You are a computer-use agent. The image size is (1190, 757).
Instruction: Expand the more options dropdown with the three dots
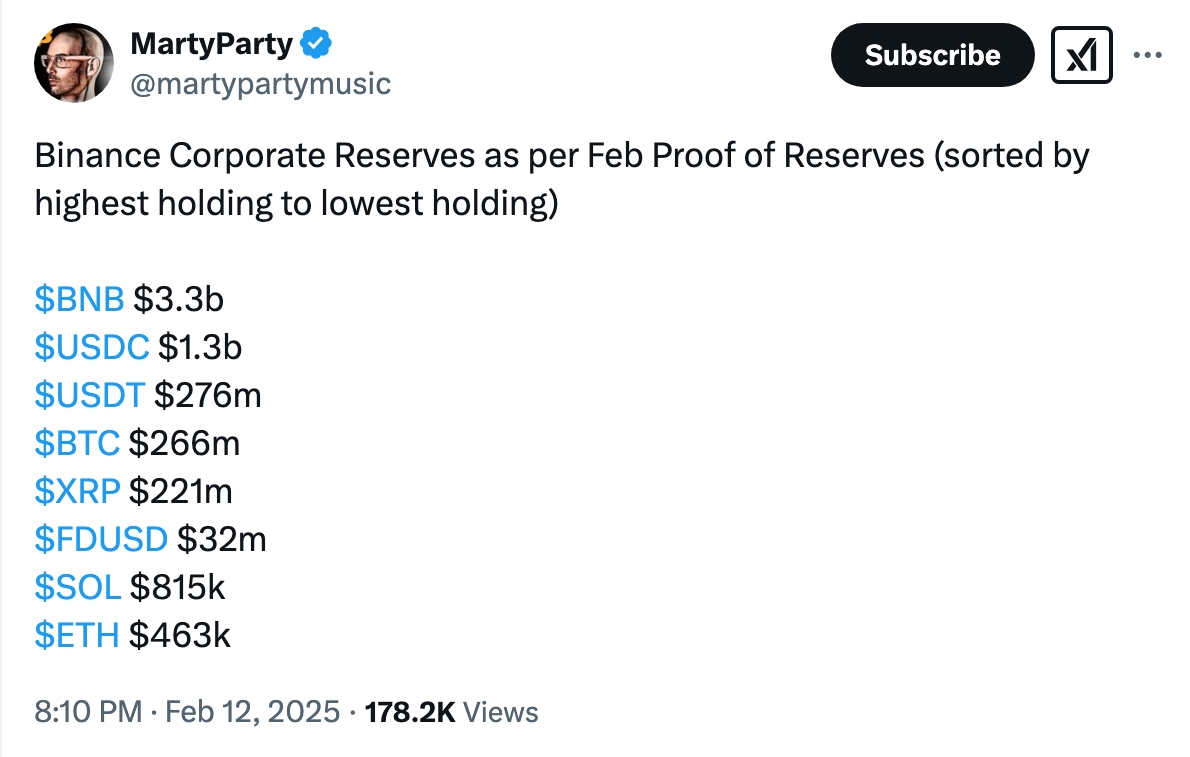pos(1147,55)
